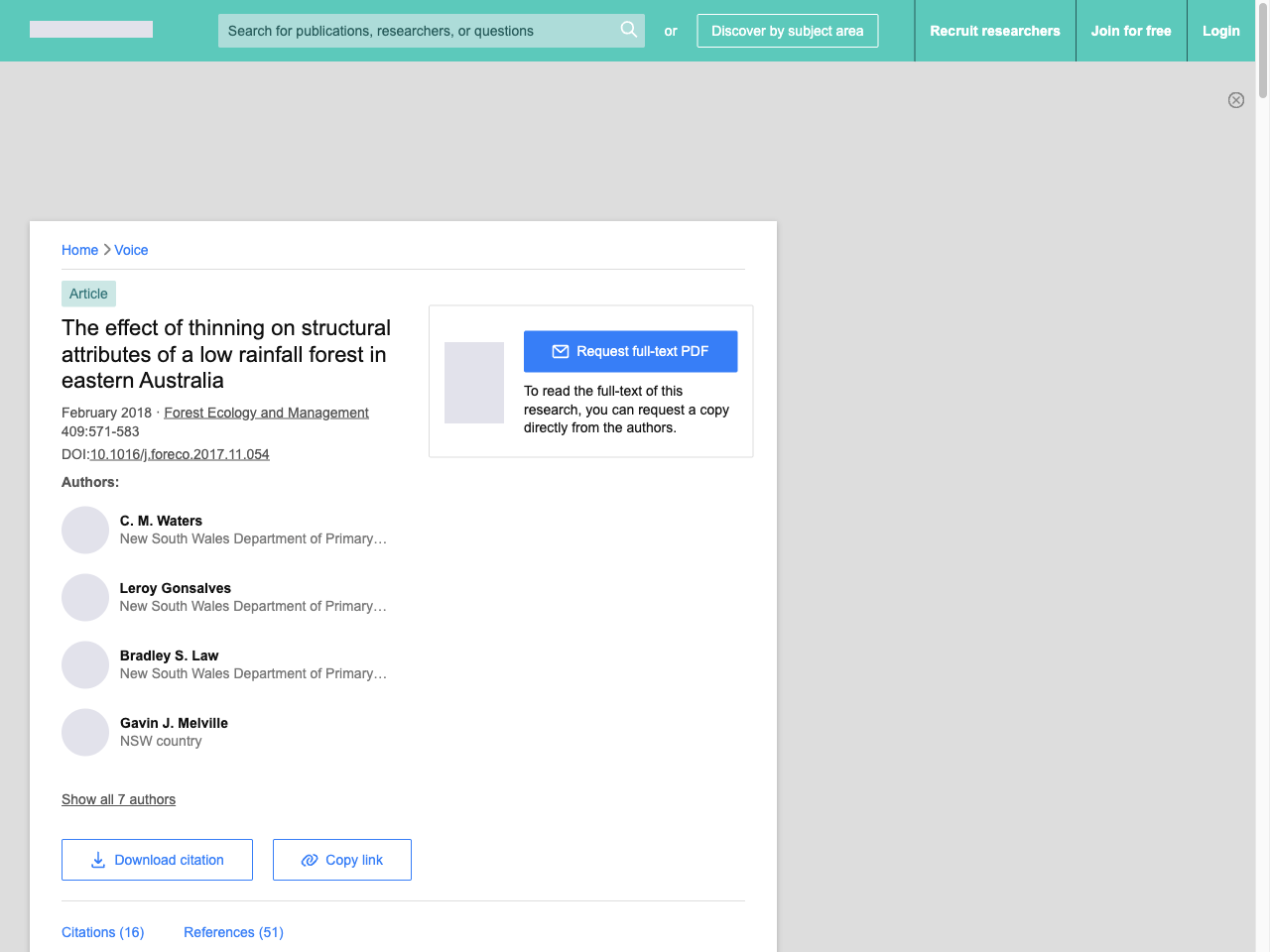Select Gavin J. Melville's avatar icon

coord(85,733)
